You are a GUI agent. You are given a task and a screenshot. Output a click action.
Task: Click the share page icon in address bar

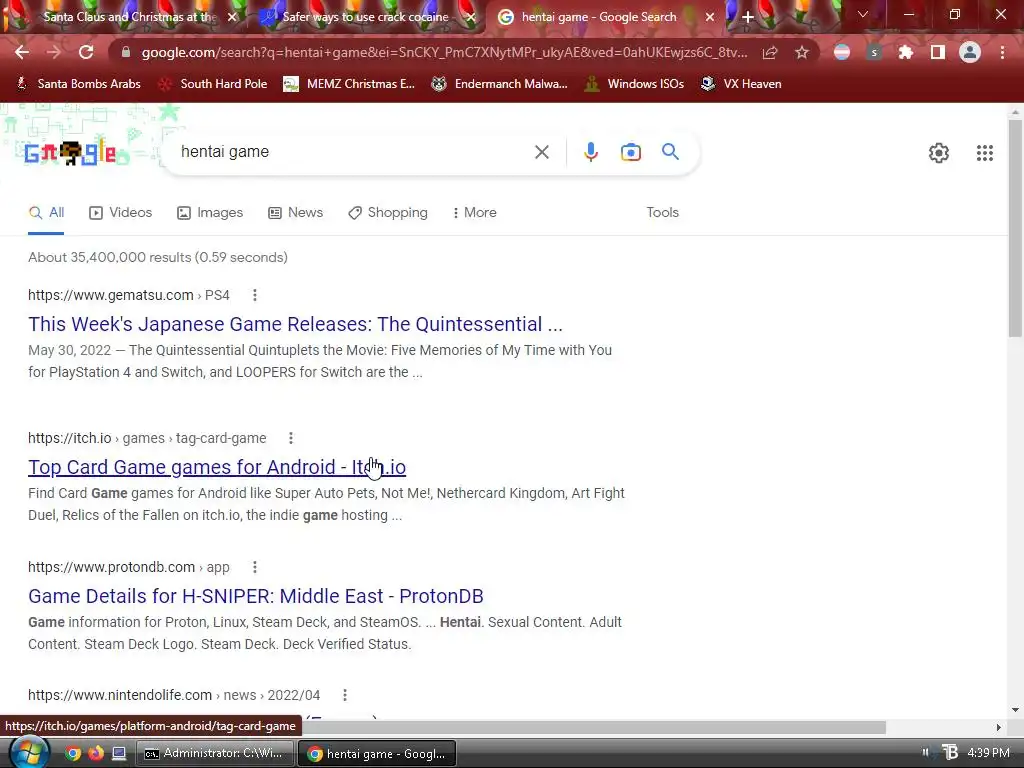point(770,52)
